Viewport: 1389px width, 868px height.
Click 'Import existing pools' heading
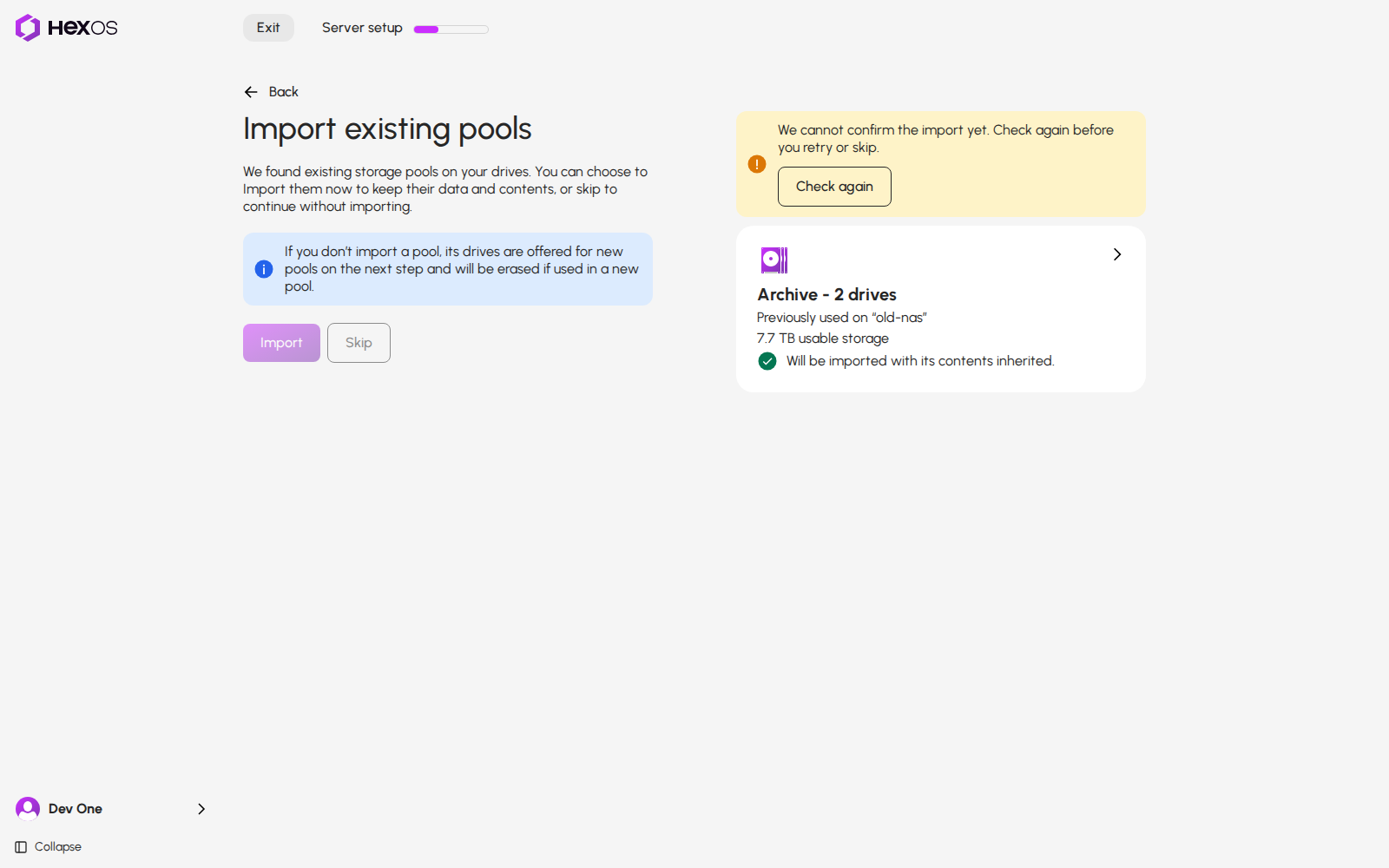coord(387,128)
